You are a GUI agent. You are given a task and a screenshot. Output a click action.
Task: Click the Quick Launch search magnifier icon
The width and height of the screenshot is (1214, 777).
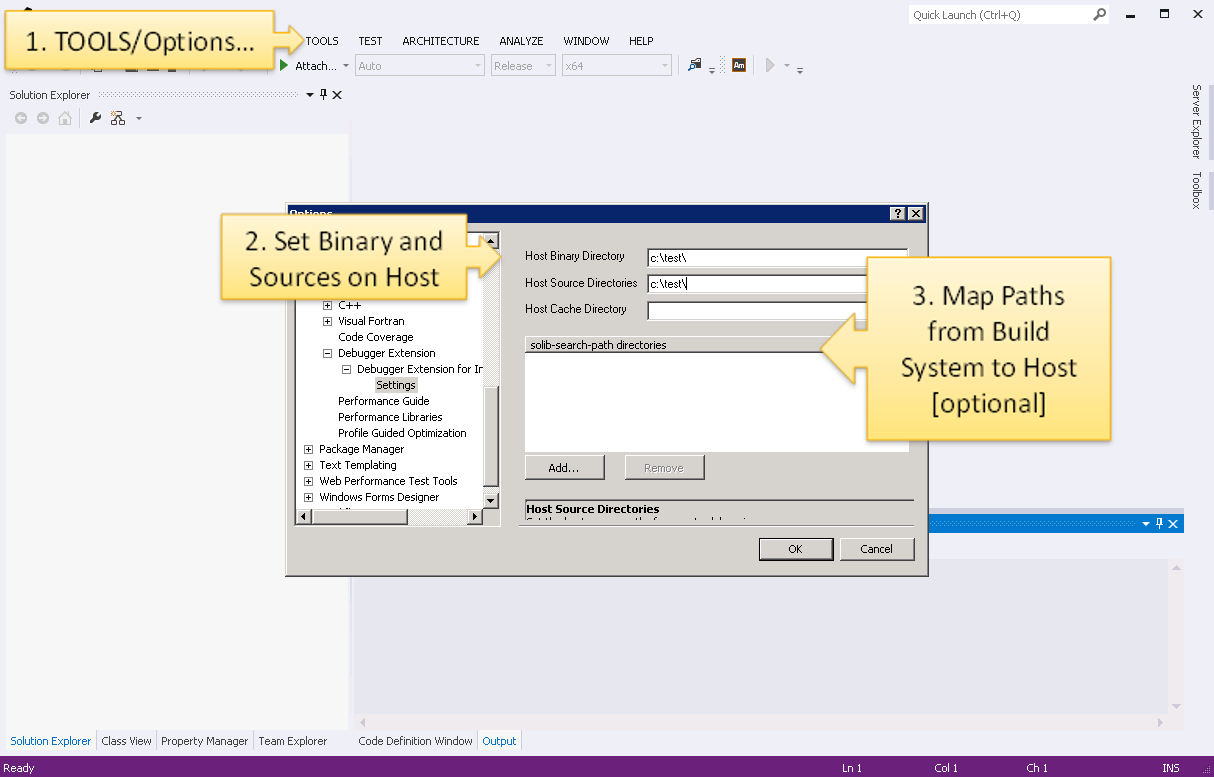pyautogui.click(x=1099, y=15)
